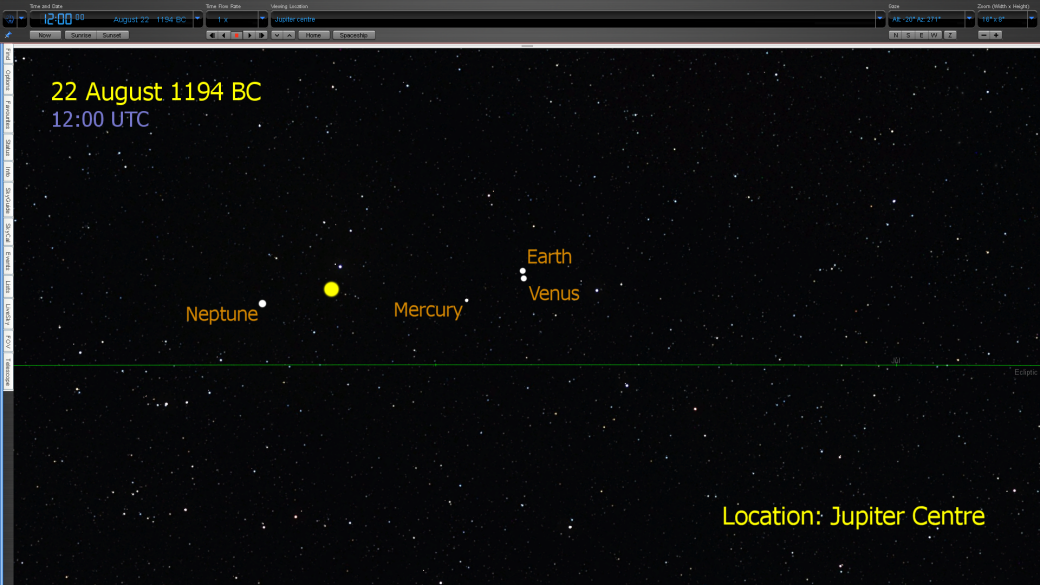1040x585 pixels.
Task: Open the Info side tab
Action: tap(8, 172)
